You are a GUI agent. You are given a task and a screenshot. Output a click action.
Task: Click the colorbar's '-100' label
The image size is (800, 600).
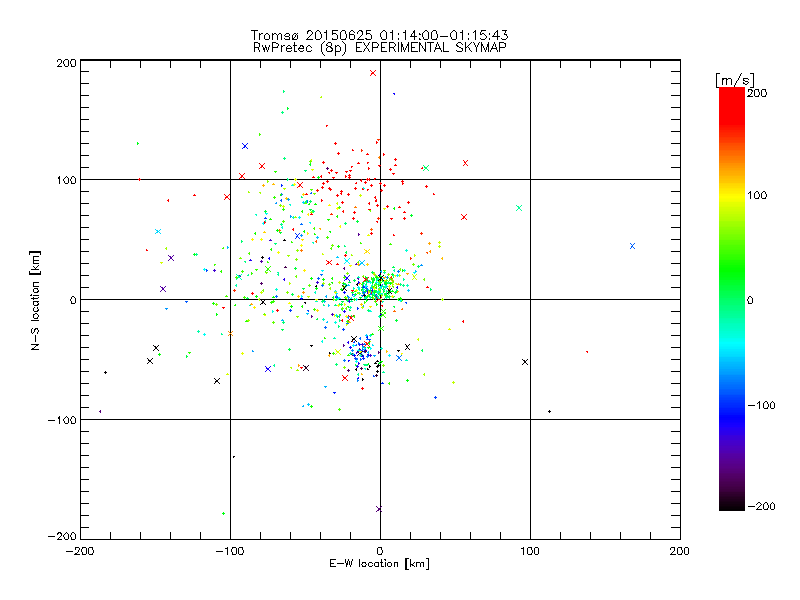point(761,405)
